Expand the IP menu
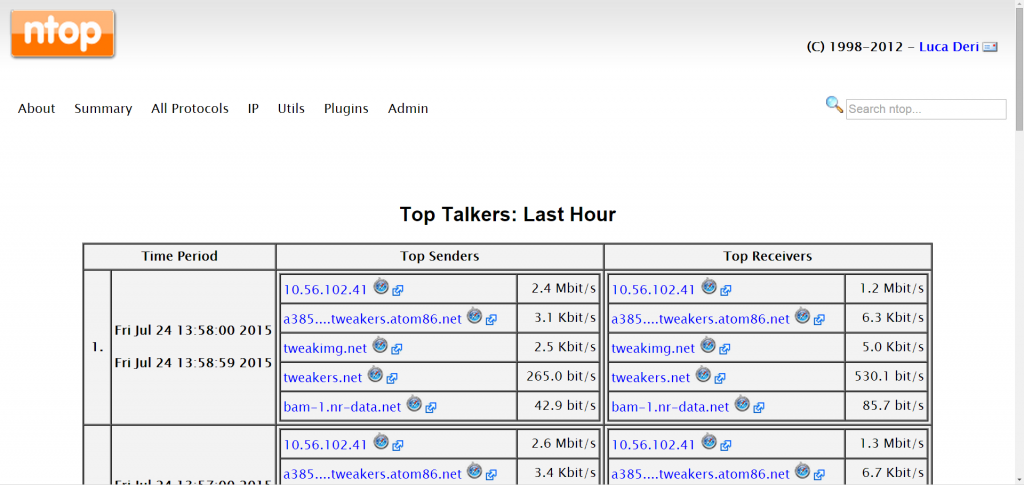1024x485 pixels. pyautogui.click(x=253, y=109)
